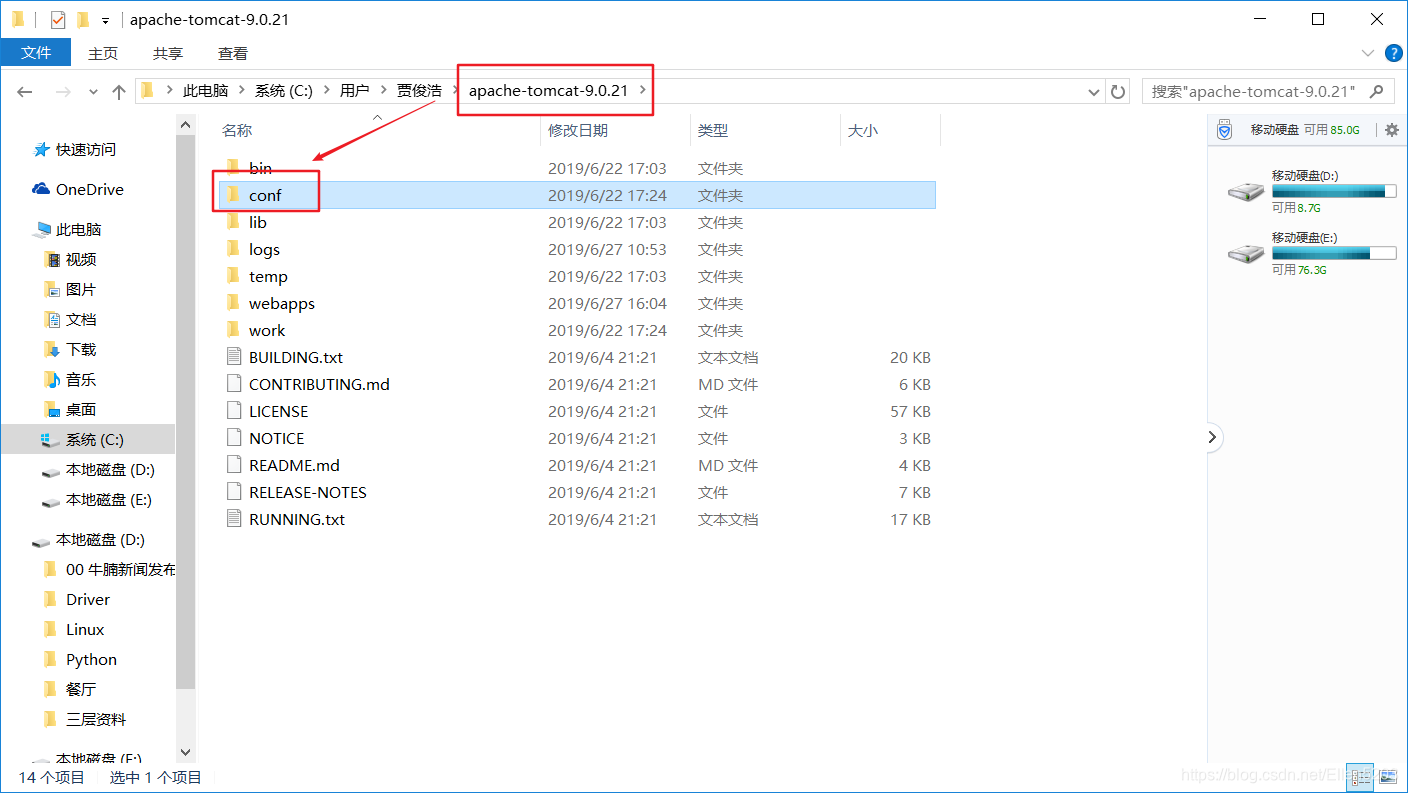The width and height of the screenshot is (1408, 793).
Task: Open 下载 in navigation pane
Action: pos(81,349)
